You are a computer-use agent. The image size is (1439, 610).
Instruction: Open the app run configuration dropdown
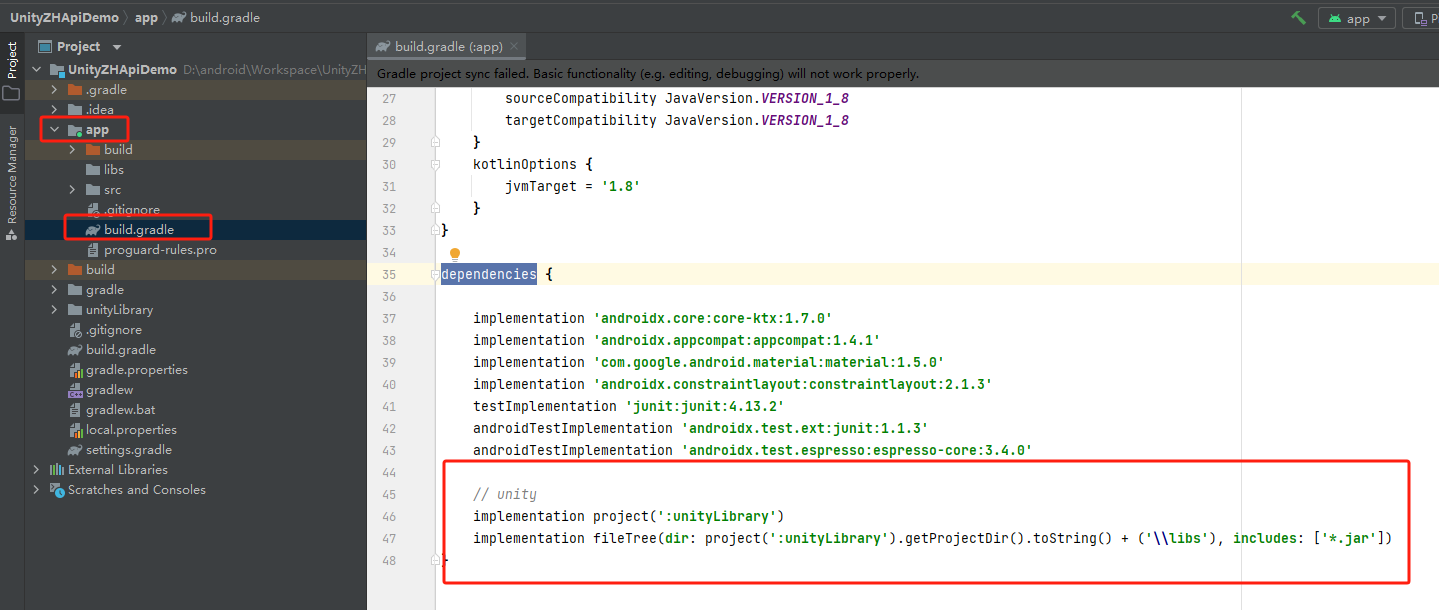pos(1357,18)
